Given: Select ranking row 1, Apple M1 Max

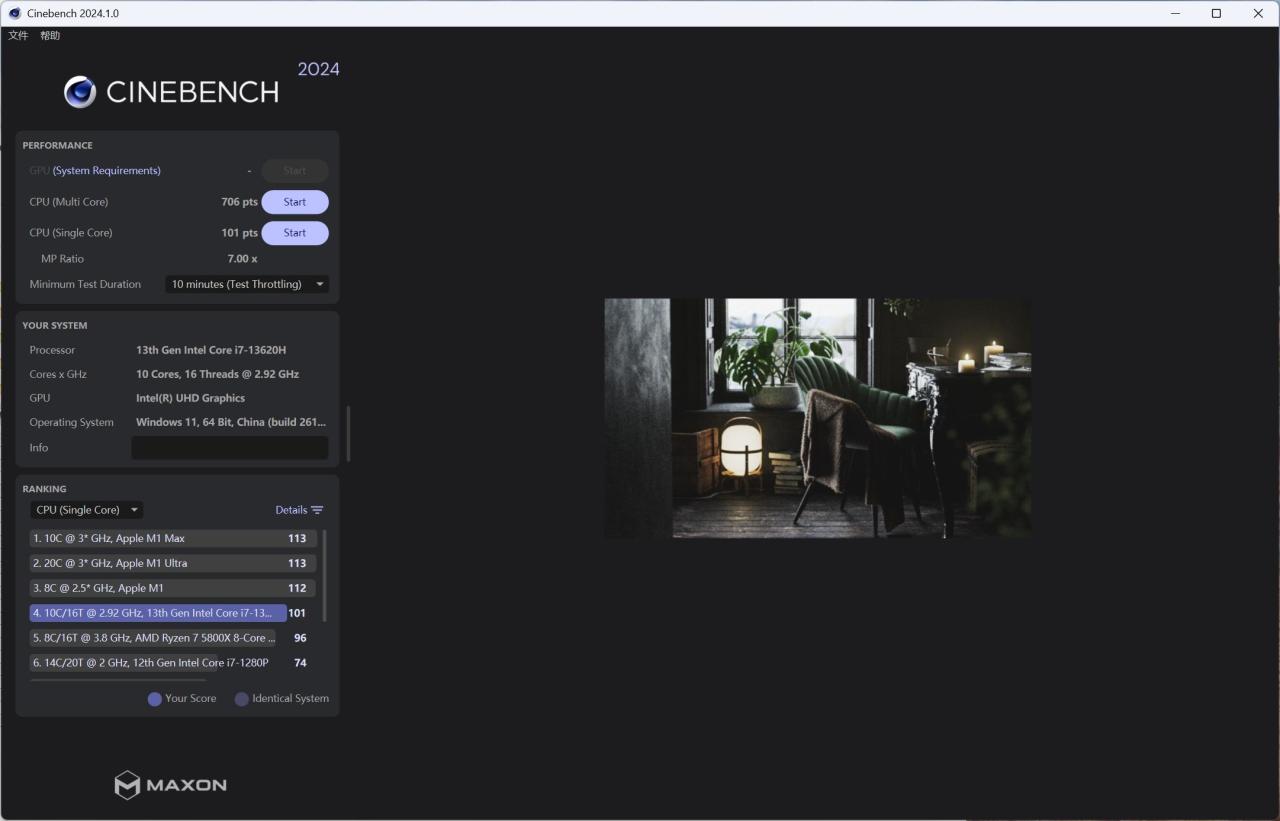Looking at the screenshot, I should point(173,538).
